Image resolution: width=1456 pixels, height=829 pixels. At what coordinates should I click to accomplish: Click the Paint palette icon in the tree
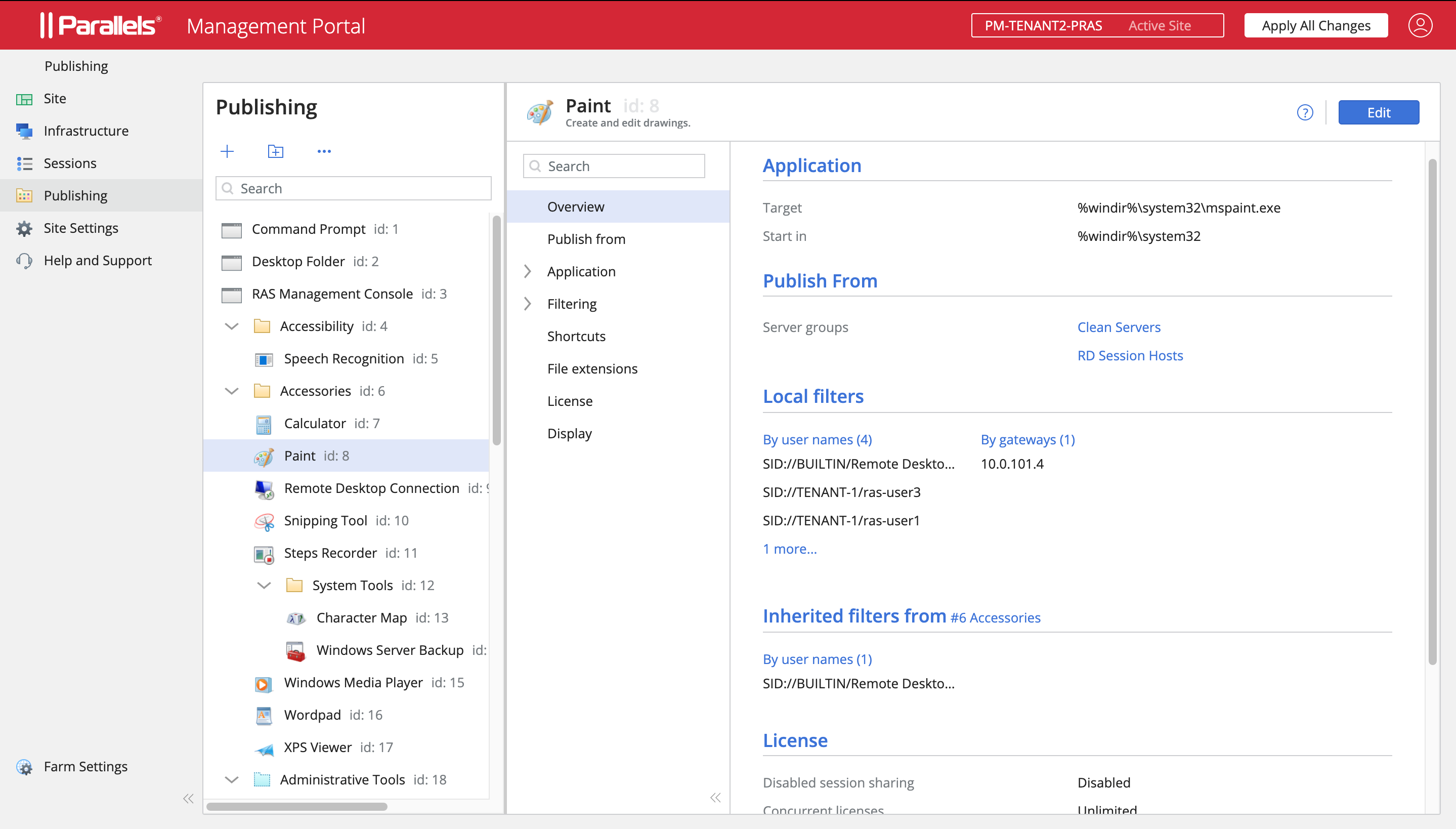pos(264,456)
